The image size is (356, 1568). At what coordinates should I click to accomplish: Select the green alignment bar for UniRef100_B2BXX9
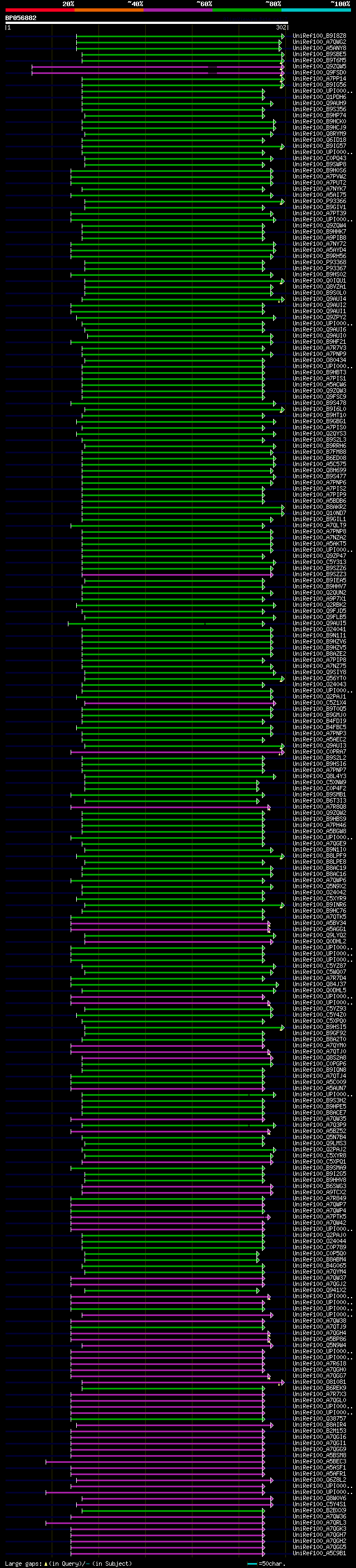pyautogui.click(x=174, y=1511)
